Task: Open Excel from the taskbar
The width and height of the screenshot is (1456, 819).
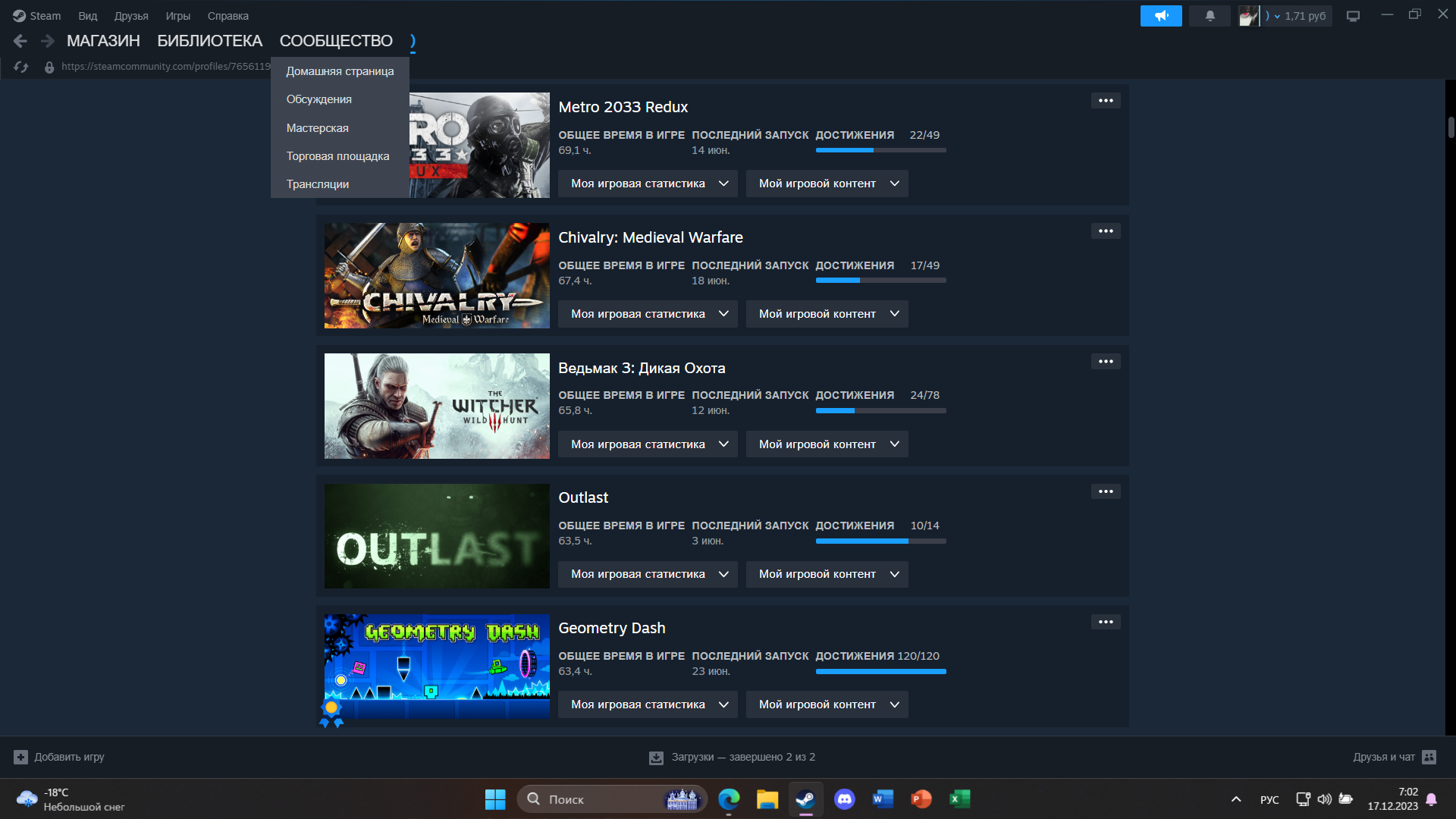Action: point(960,799)
